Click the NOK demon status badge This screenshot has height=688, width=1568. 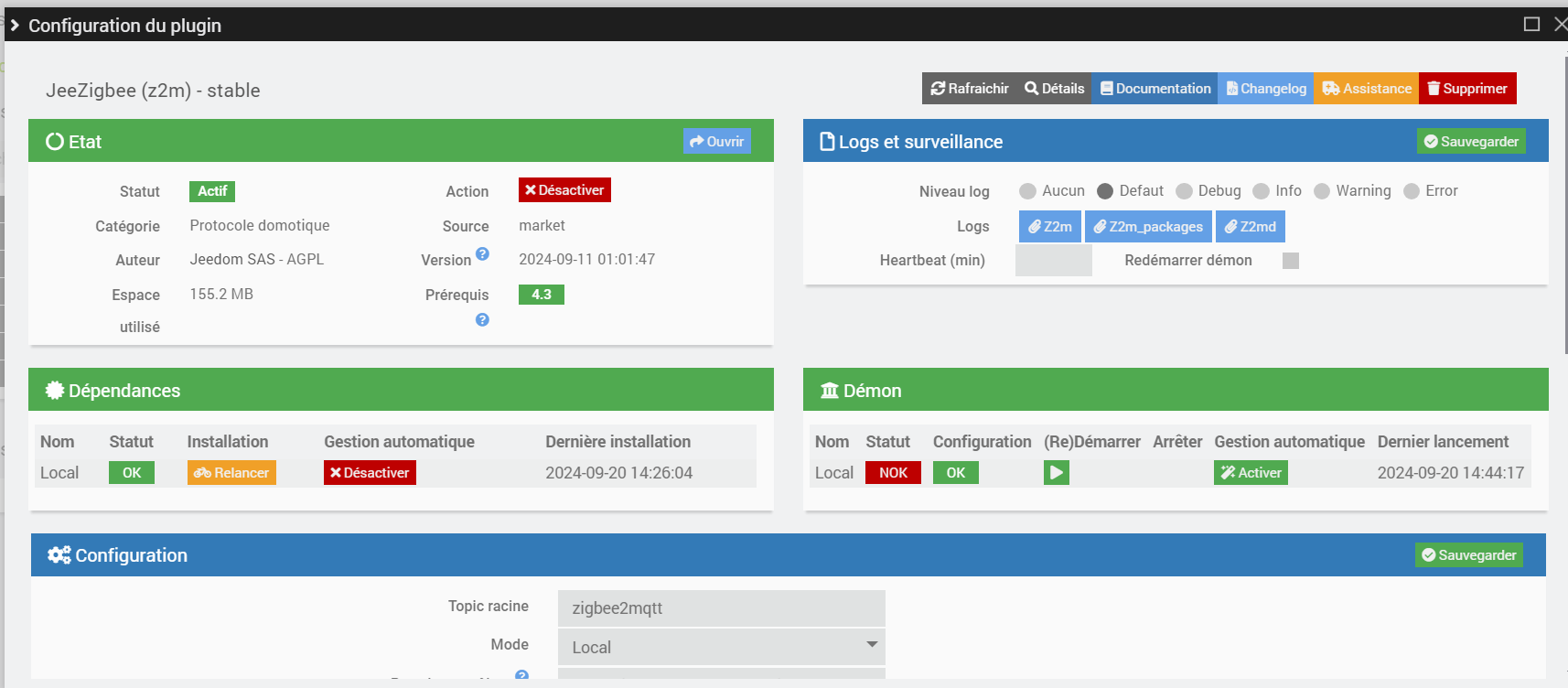coord(893,473)
